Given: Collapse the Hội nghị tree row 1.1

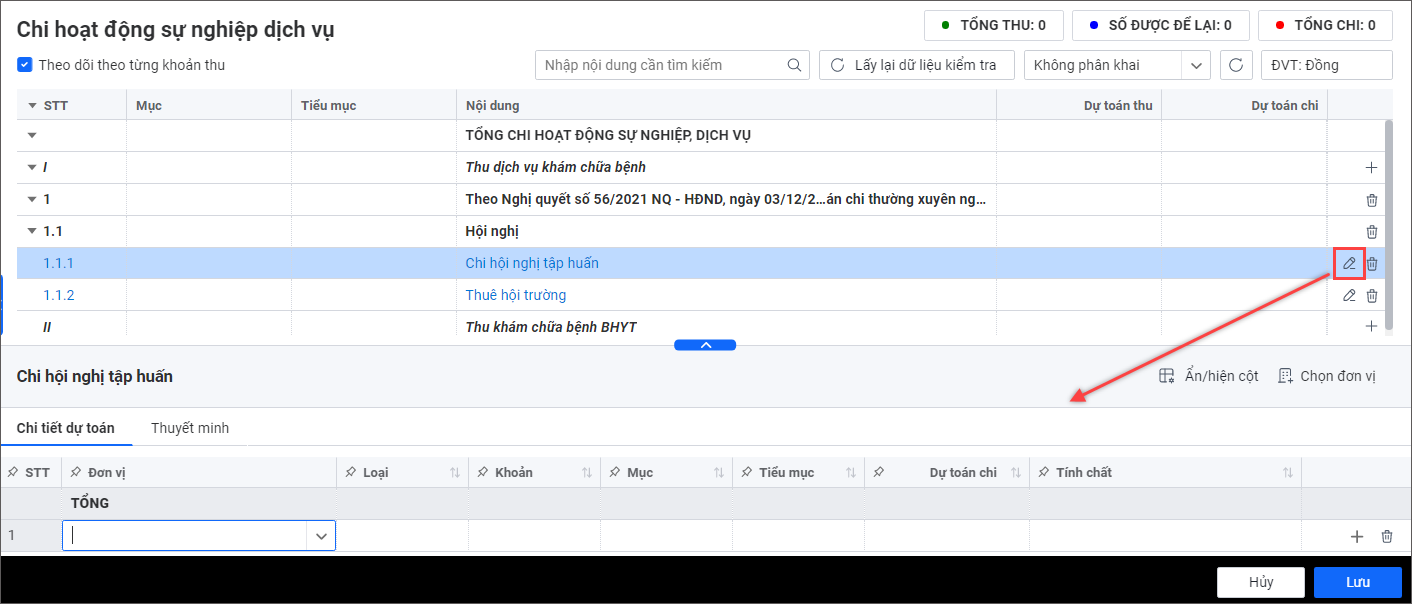Looking at the screenshot, I should (32, 231).
